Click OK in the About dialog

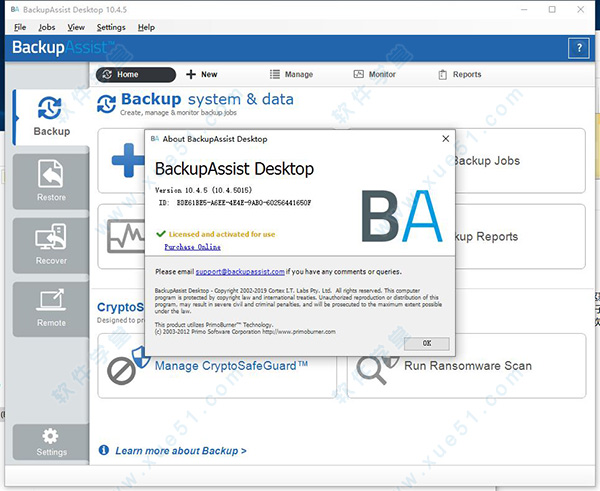point(427,343)
